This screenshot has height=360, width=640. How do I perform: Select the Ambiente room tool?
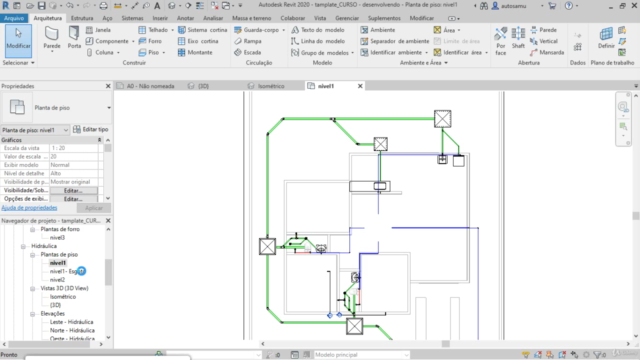[x=378, y=30]
